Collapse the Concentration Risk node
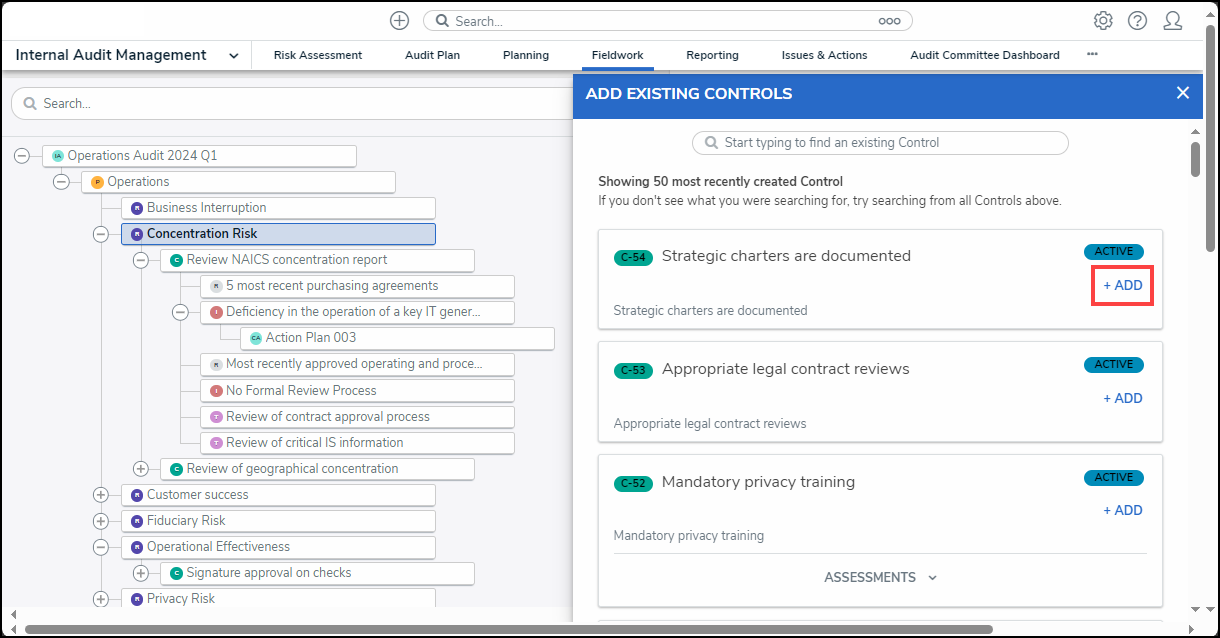1220x638 pixels. tap(100, 234)
